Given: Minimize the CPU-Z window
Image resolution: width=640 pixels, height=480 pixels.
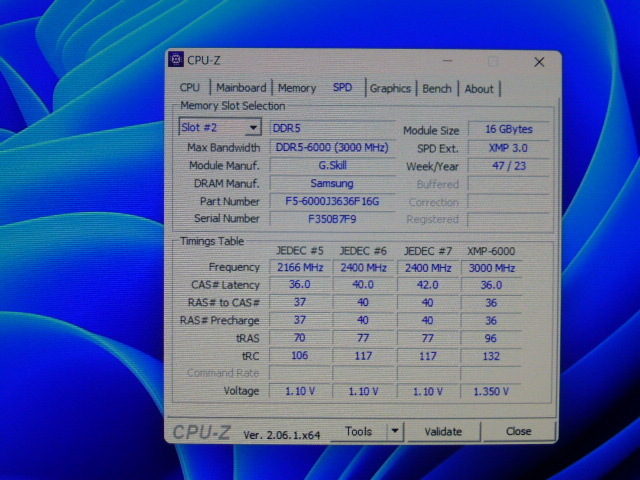Looking at the screenshot, I should tap(447, 61).
